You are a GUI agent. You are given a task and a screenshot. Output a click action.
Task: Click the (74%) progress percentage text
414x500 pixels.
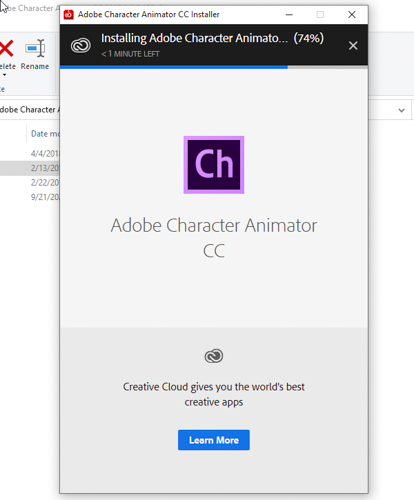[308, 38]
